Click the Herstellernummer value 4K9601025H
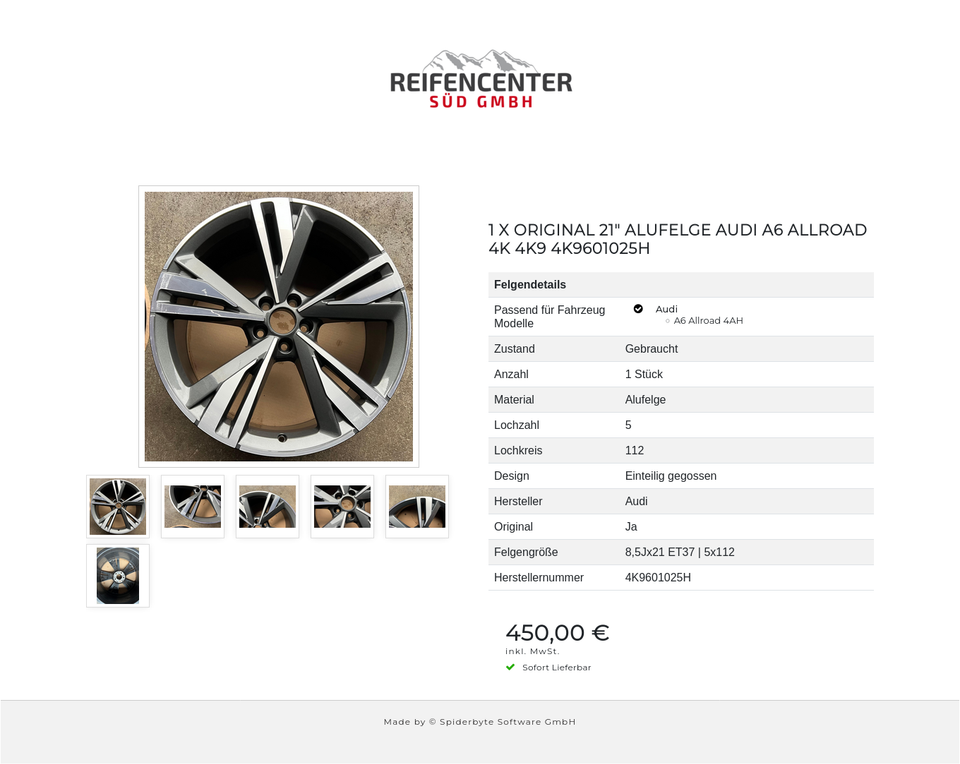This screenshot has height=764, width=960. coord(658,577)
